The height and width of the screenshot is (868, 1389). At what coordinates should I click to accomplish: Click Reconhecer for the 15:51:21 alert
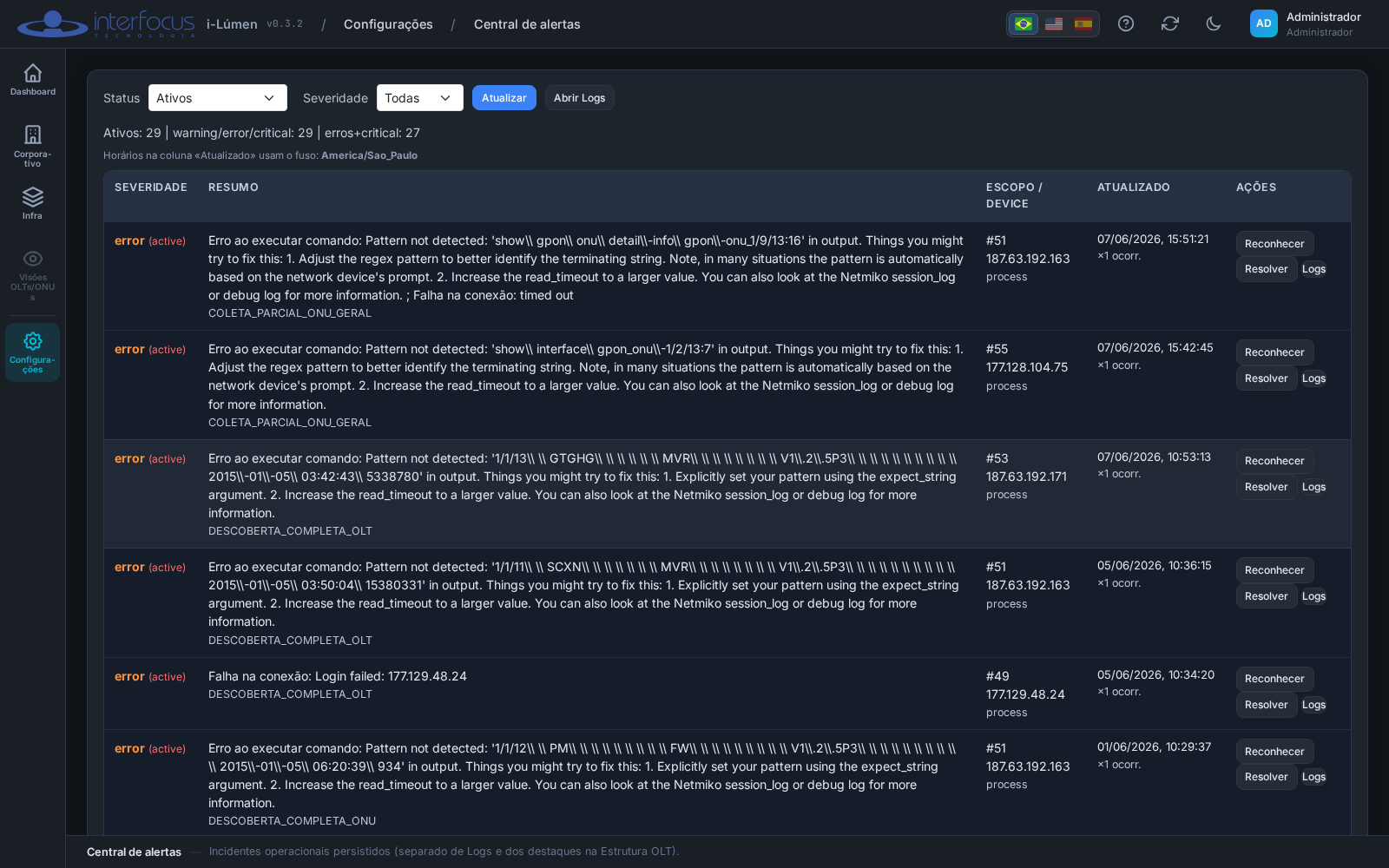pyautogui.click(x=1274, y=244)
